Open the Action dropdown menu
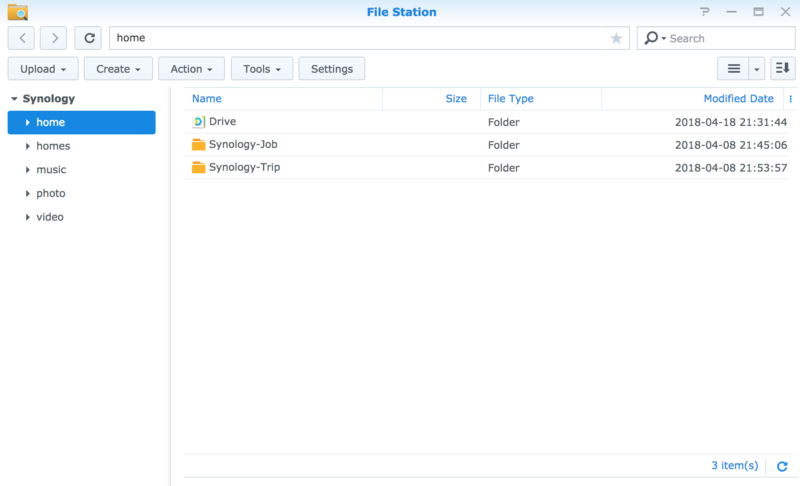Viewport: 800px width, 486px height. pyautogui.click(x=191, y=69)
